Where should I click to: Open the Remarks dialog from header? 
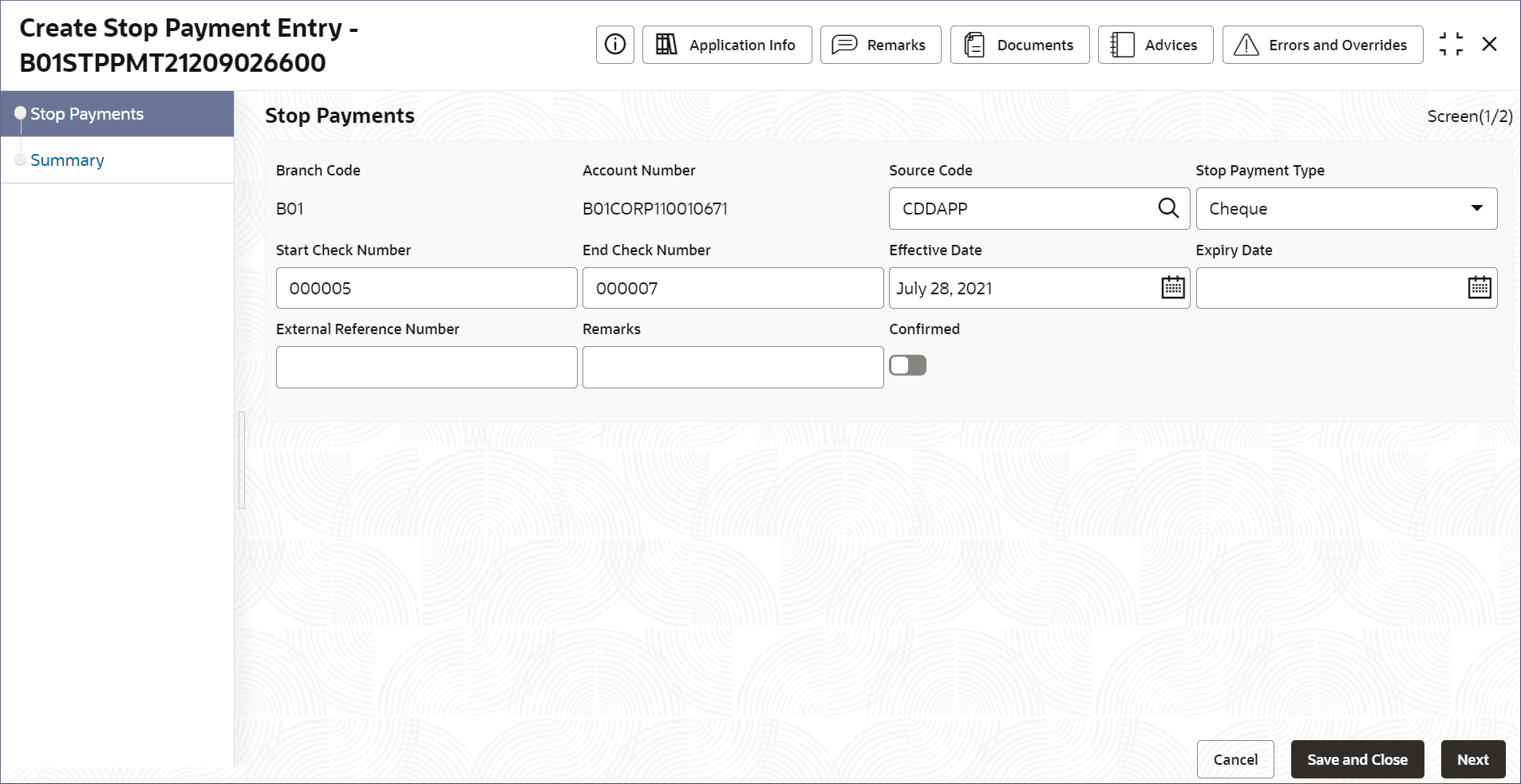[881, 45]
